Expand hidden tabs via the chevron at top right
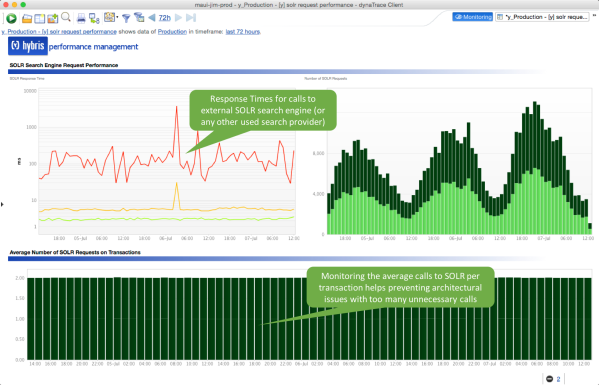599x385 pixels. 594,16
